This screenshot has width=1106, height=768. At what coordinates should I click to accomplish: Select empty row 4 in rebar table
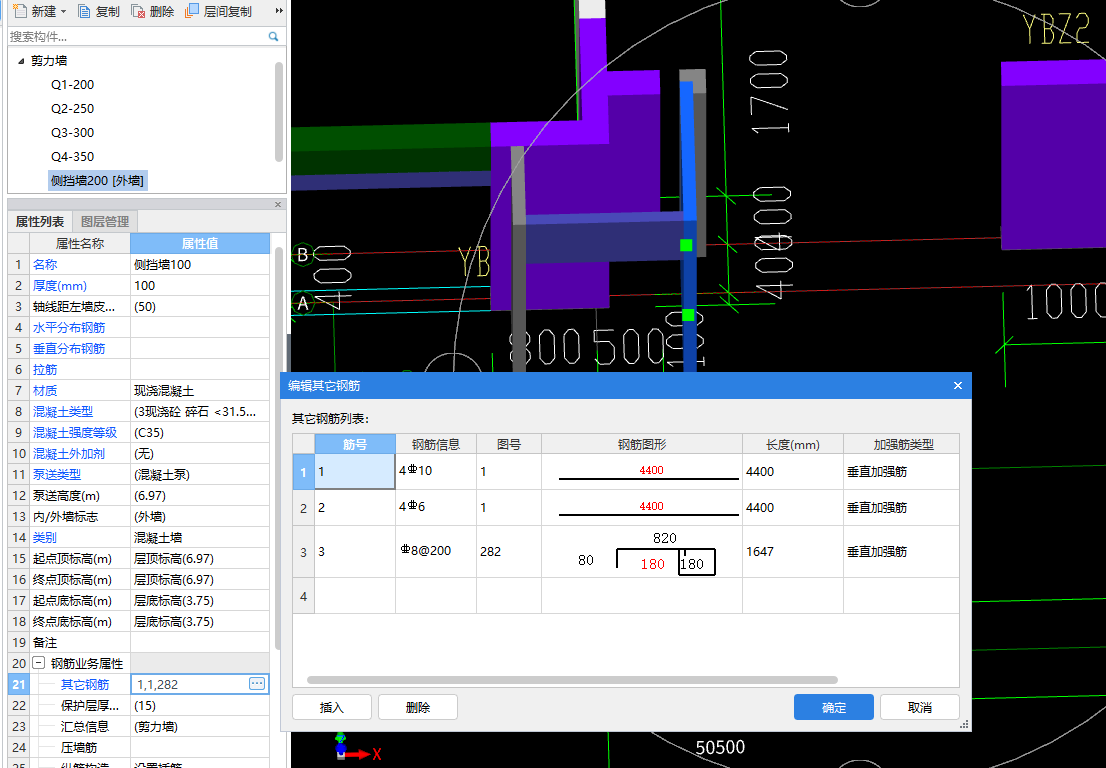[x=304, y=596]
